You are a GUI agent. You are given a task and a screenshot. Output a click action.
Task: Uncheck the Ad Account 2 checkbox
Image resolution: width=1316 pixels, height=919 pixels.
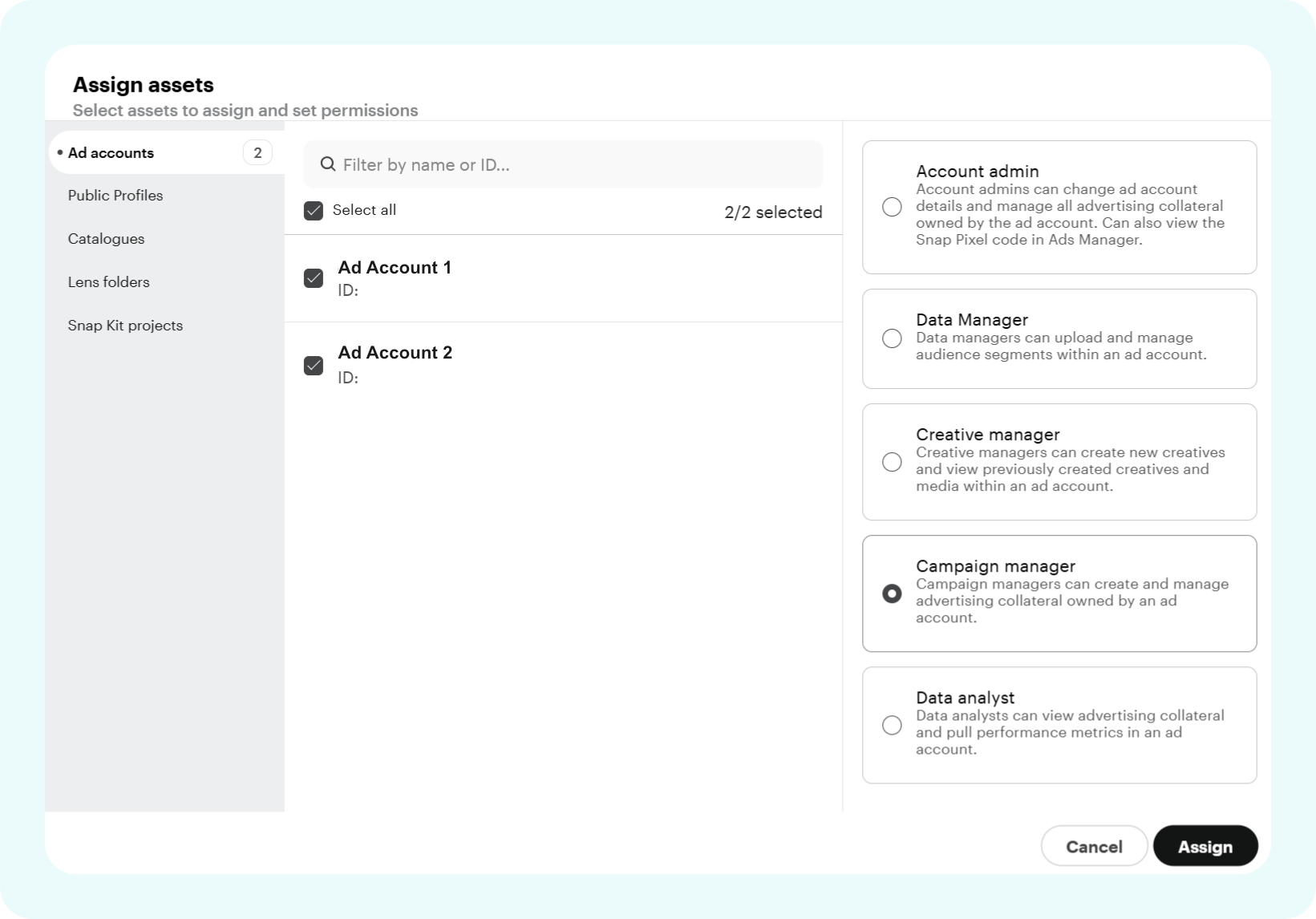(x=314, y=366)
